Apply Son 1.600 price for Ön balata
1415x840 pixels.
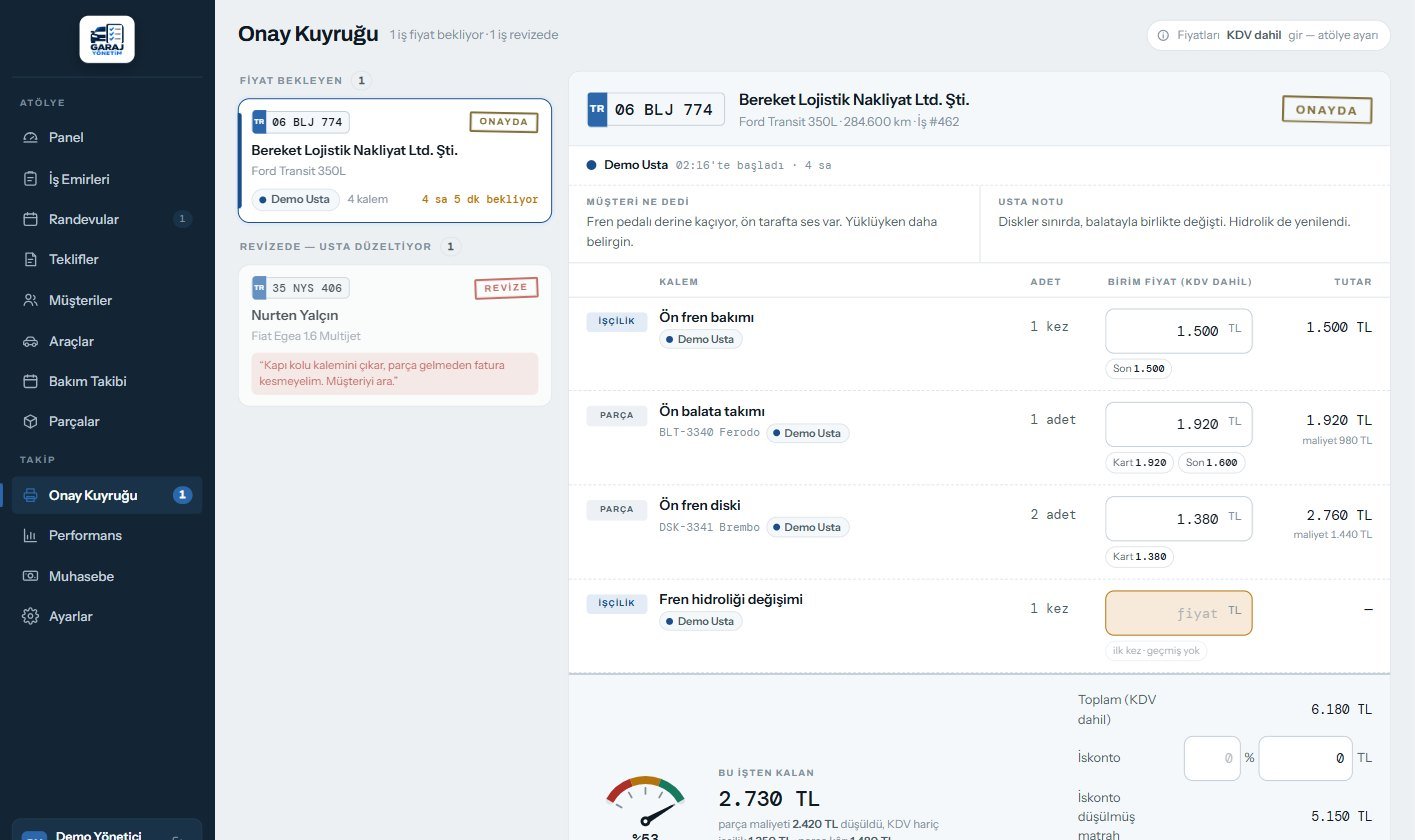coord(1211,463)
